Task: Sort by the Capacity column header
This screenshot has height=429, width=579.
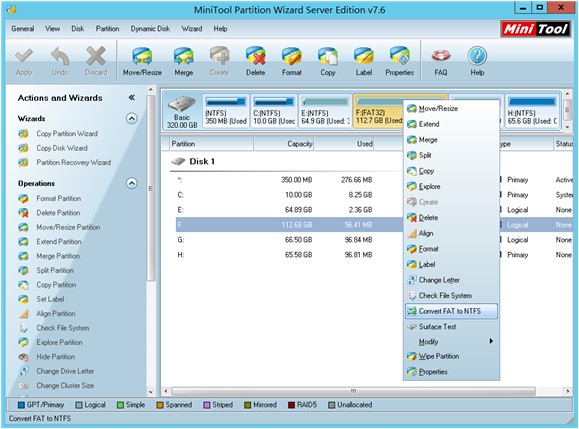Action: coord(284,144)
